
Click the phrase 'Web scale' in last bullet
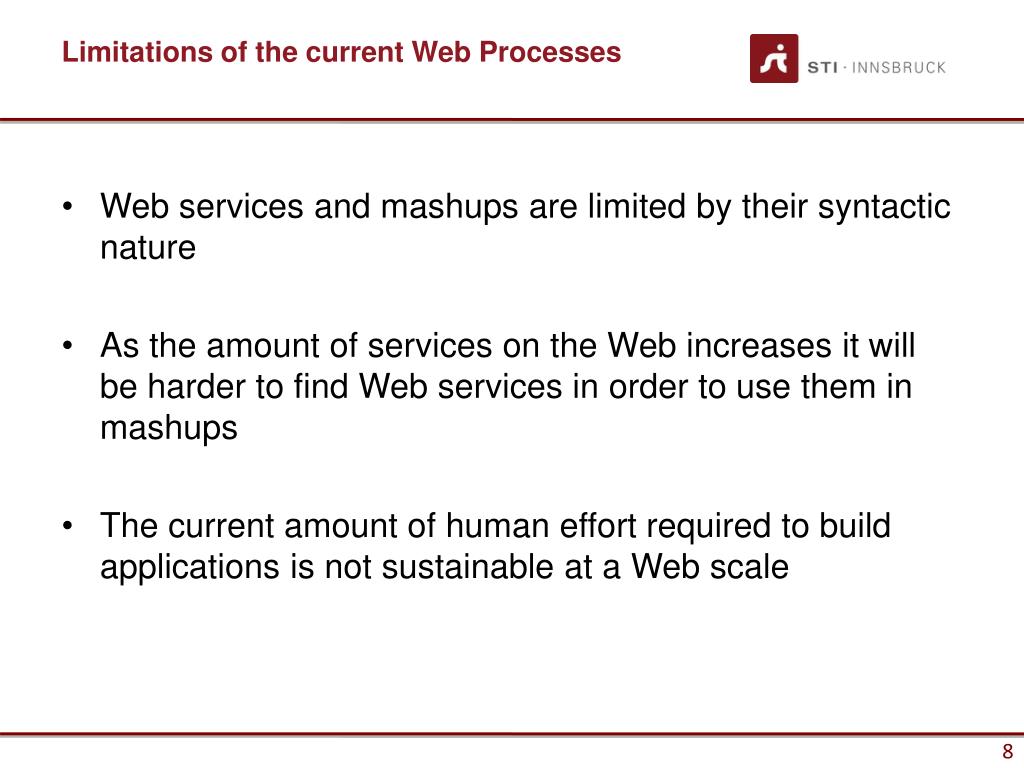click(709, 566)
